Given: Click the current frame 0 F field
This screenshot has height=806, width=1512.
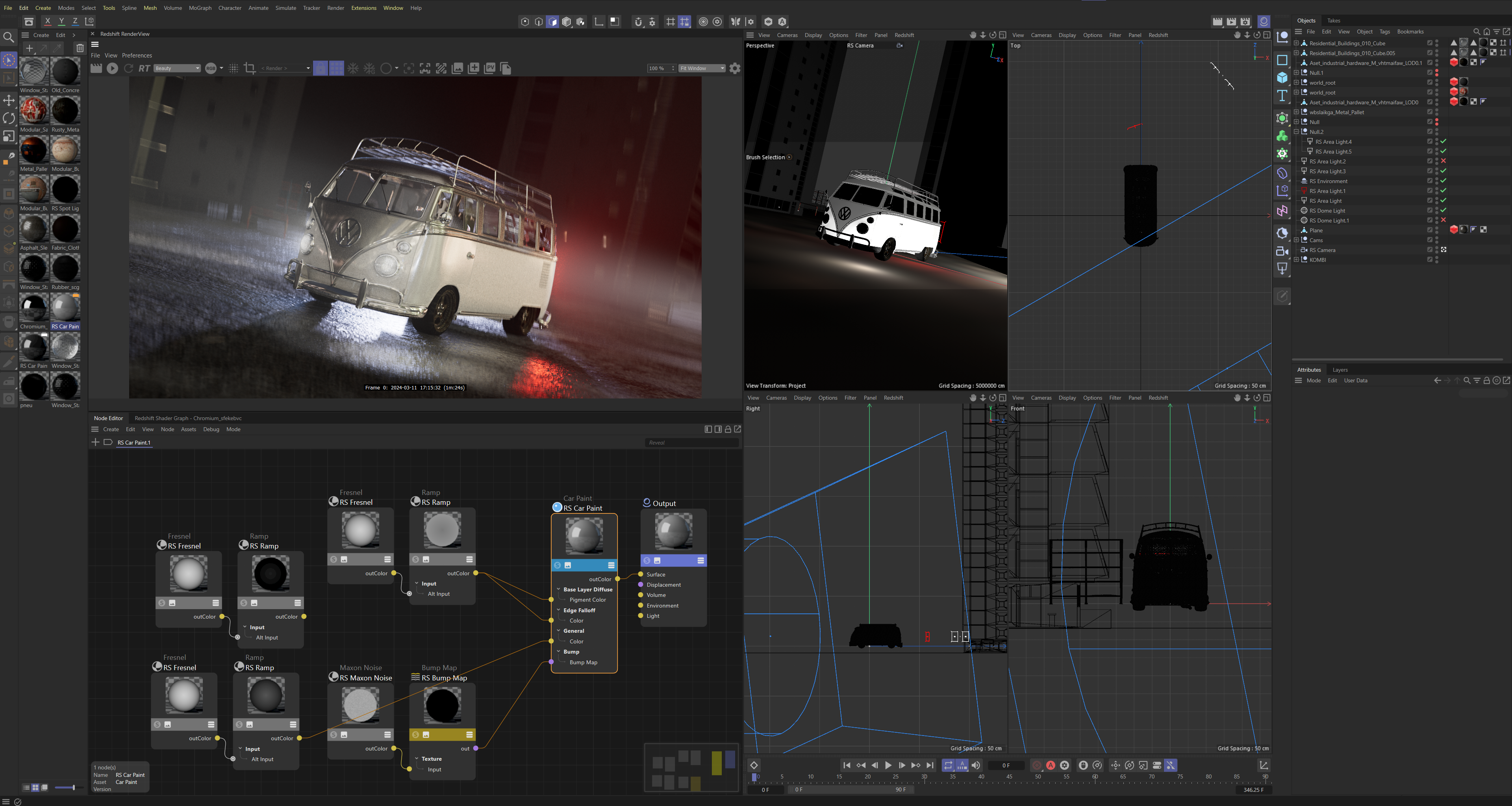Looking at the screenshot, I should 1006,765.
